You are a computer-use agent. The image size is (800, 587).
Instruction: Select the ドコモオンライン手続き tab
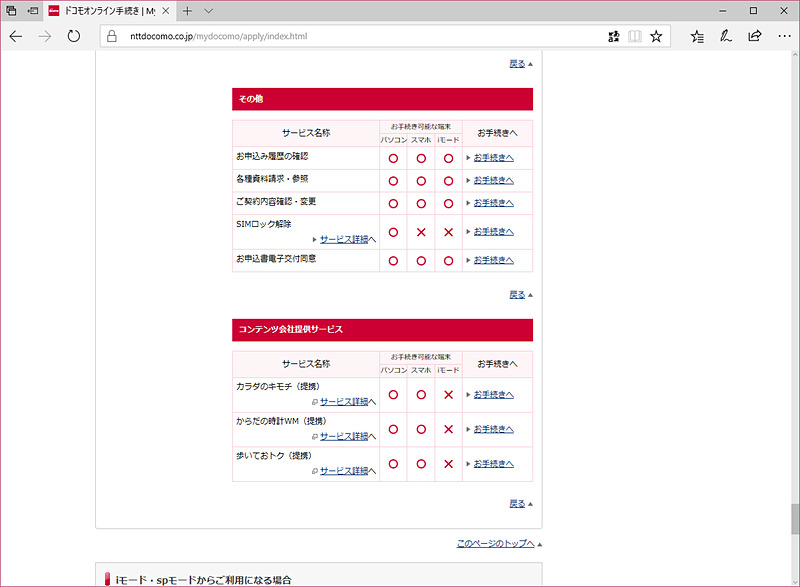(110, 11)
